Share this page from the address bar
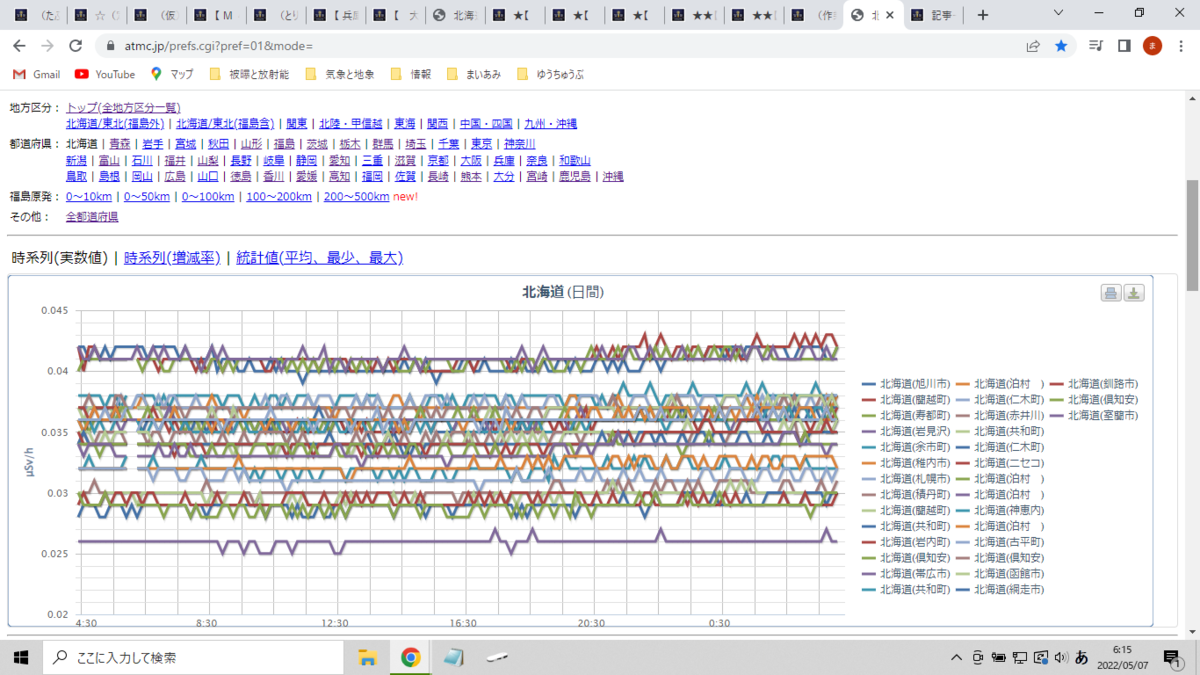This screenshot has width=1200, height=675. click(1033, 46)
